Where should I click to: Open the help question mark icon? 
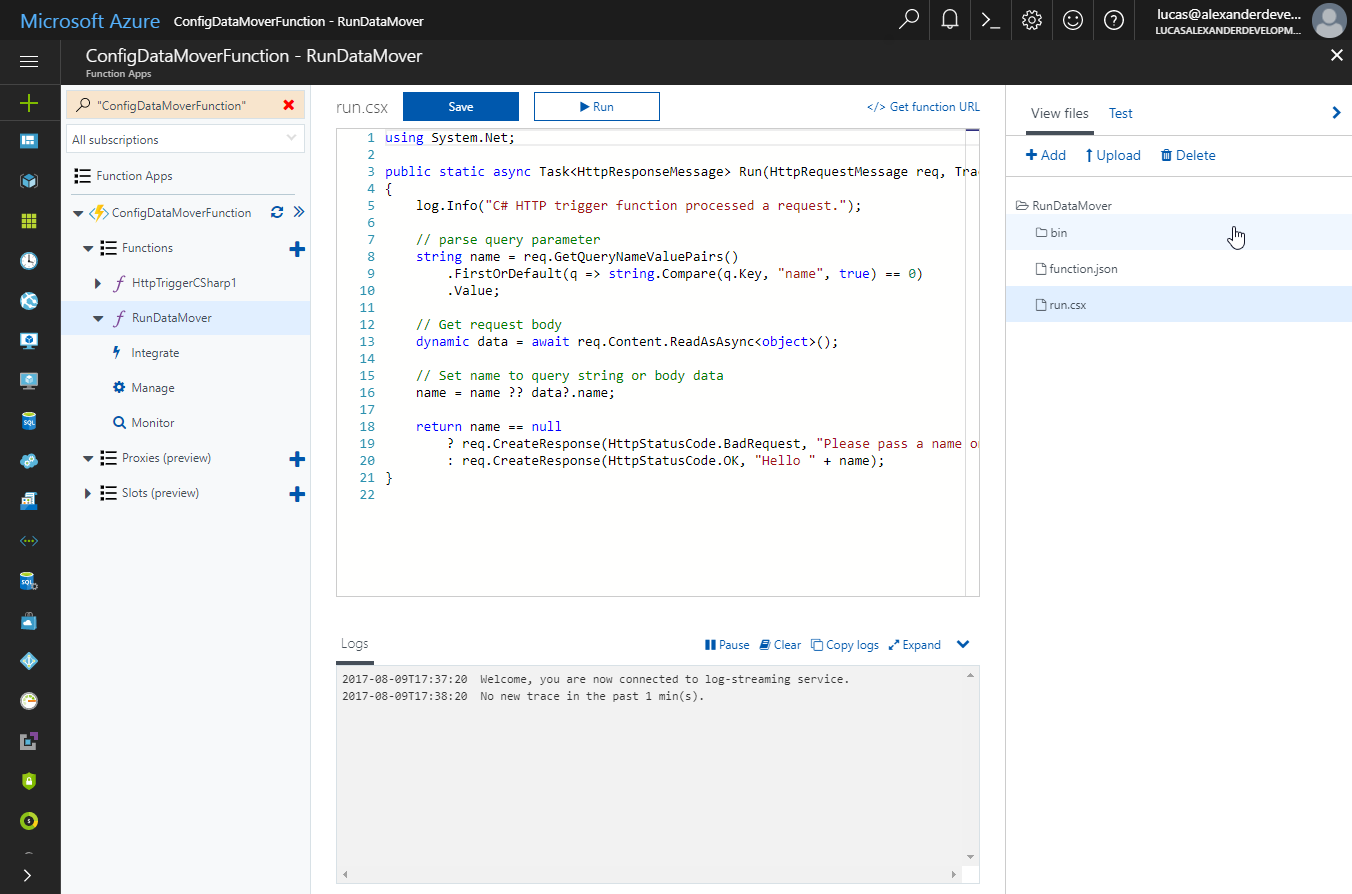coord(1114,20)
